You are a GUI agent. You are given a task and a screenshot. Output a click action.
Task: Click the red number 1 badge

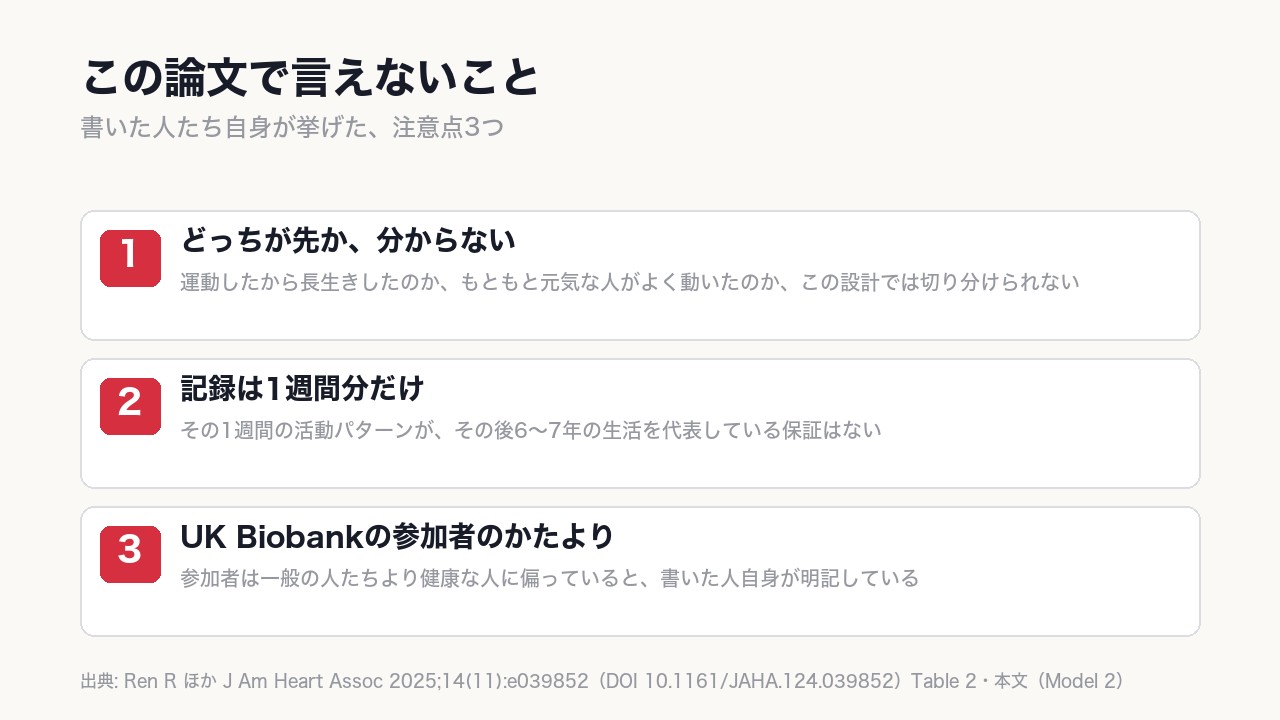130,258
